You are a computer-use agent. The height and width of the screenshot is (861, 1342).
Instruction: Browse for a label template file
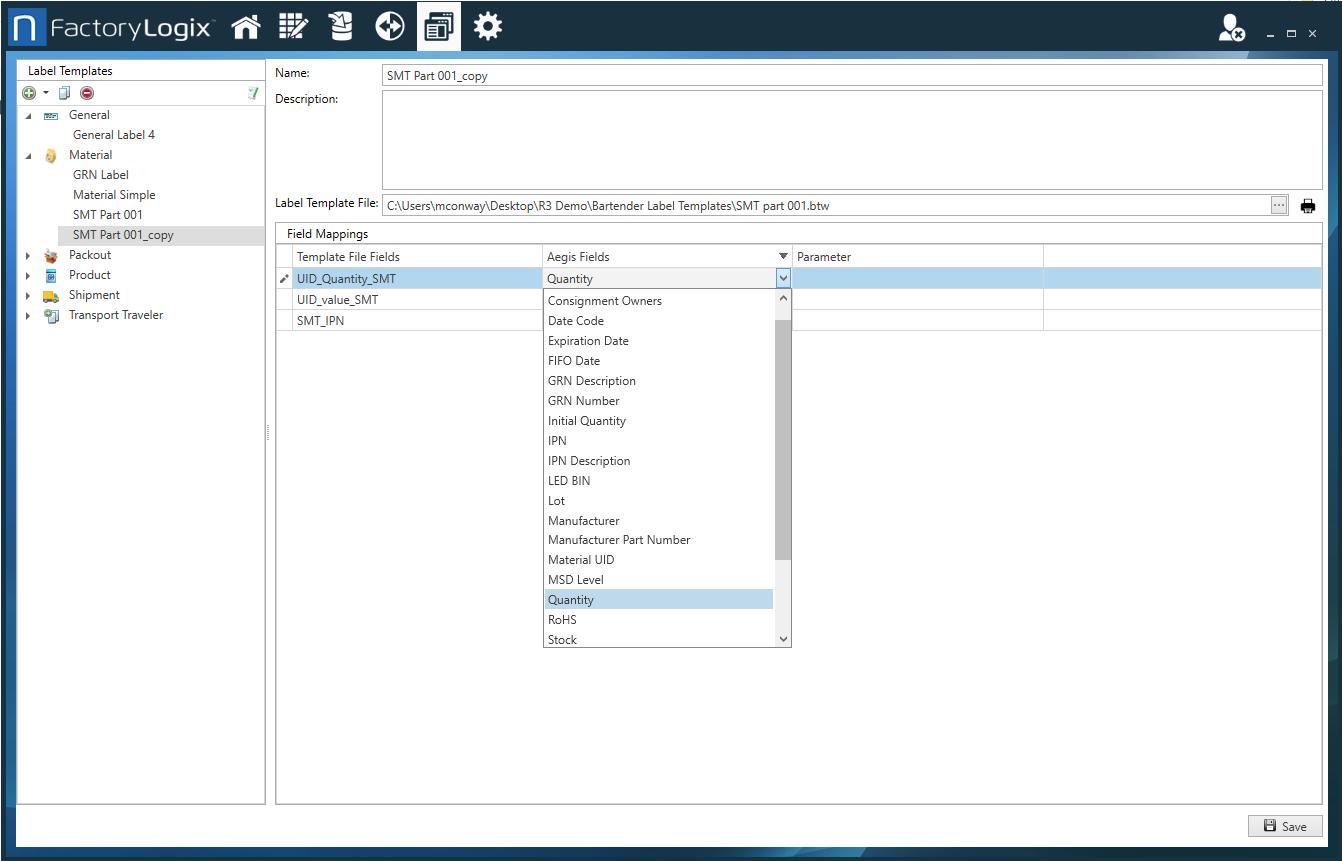click(1279, 204)
